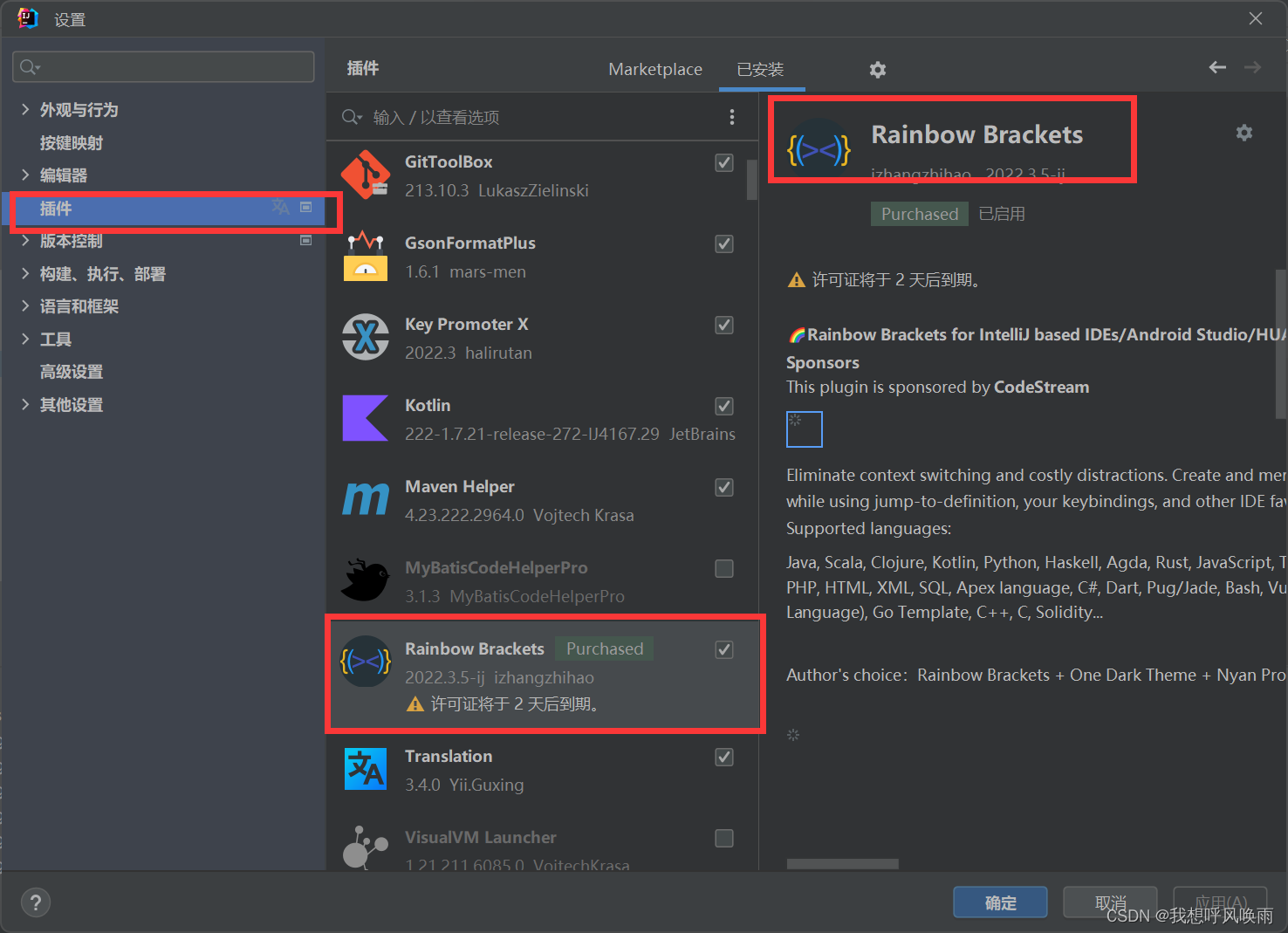Expand the 外观与行为 settings node
1288x933 pixels.
point(25,109)
